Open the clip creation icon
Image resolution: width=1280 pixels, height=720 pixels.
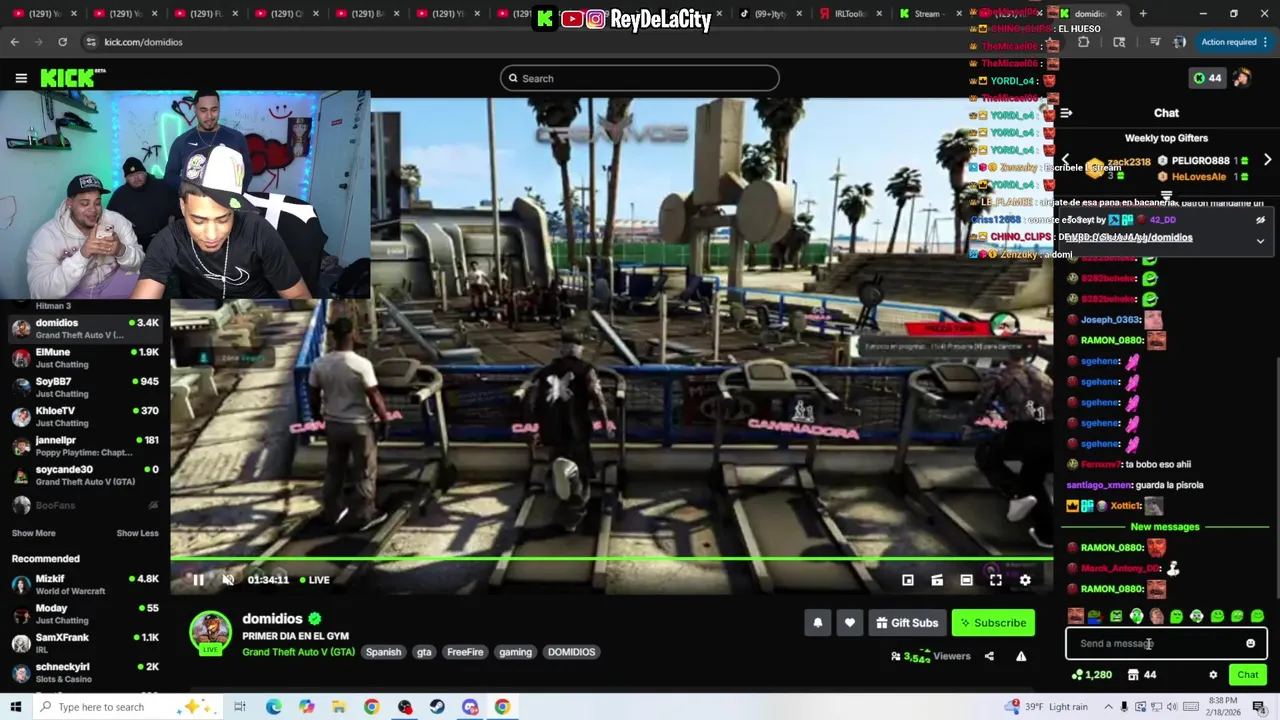coord(937,580)
